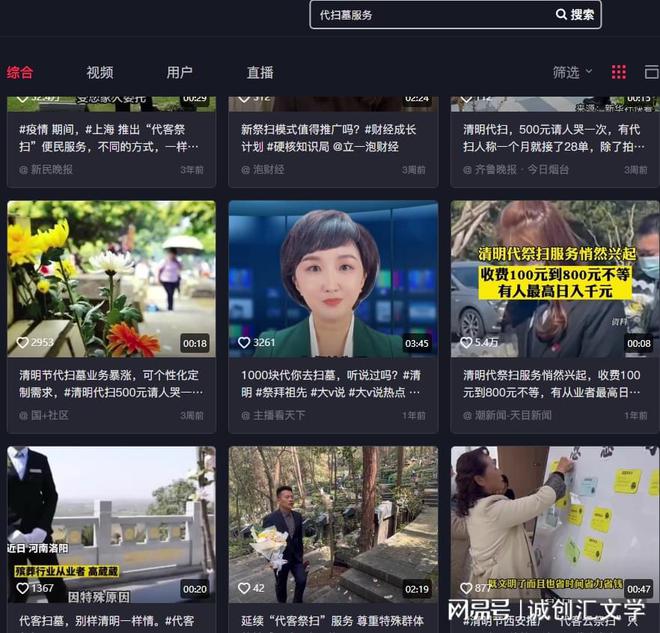Visit author @新民晚报
The image size is (660, 633).
(46, 170)
